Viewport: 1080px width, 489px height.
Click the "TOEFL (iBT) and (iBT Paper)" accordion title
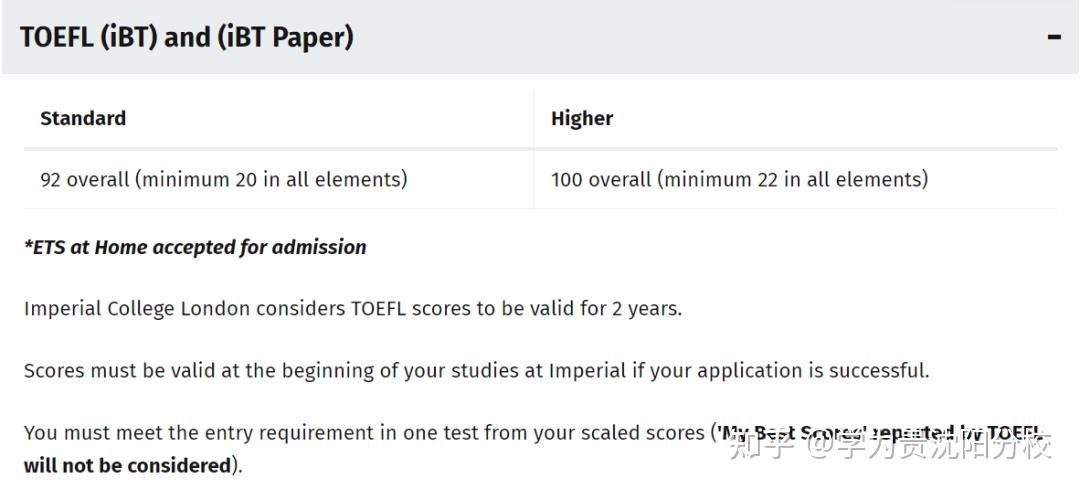(x=187, y=38)
